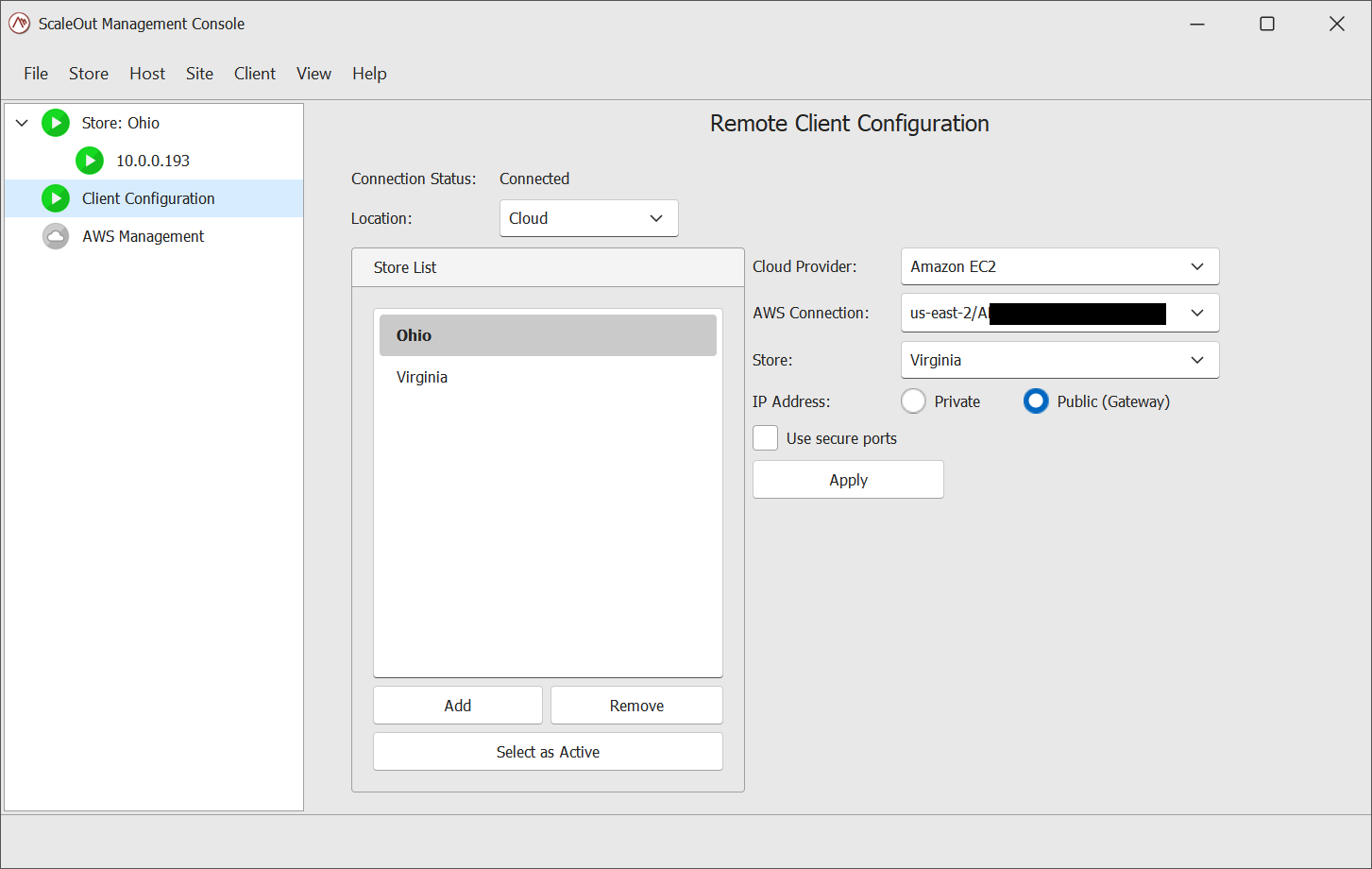Maximize the ScaleOut Management Console window
The image size is (1372, 869).
click(x=1267, y=24)
